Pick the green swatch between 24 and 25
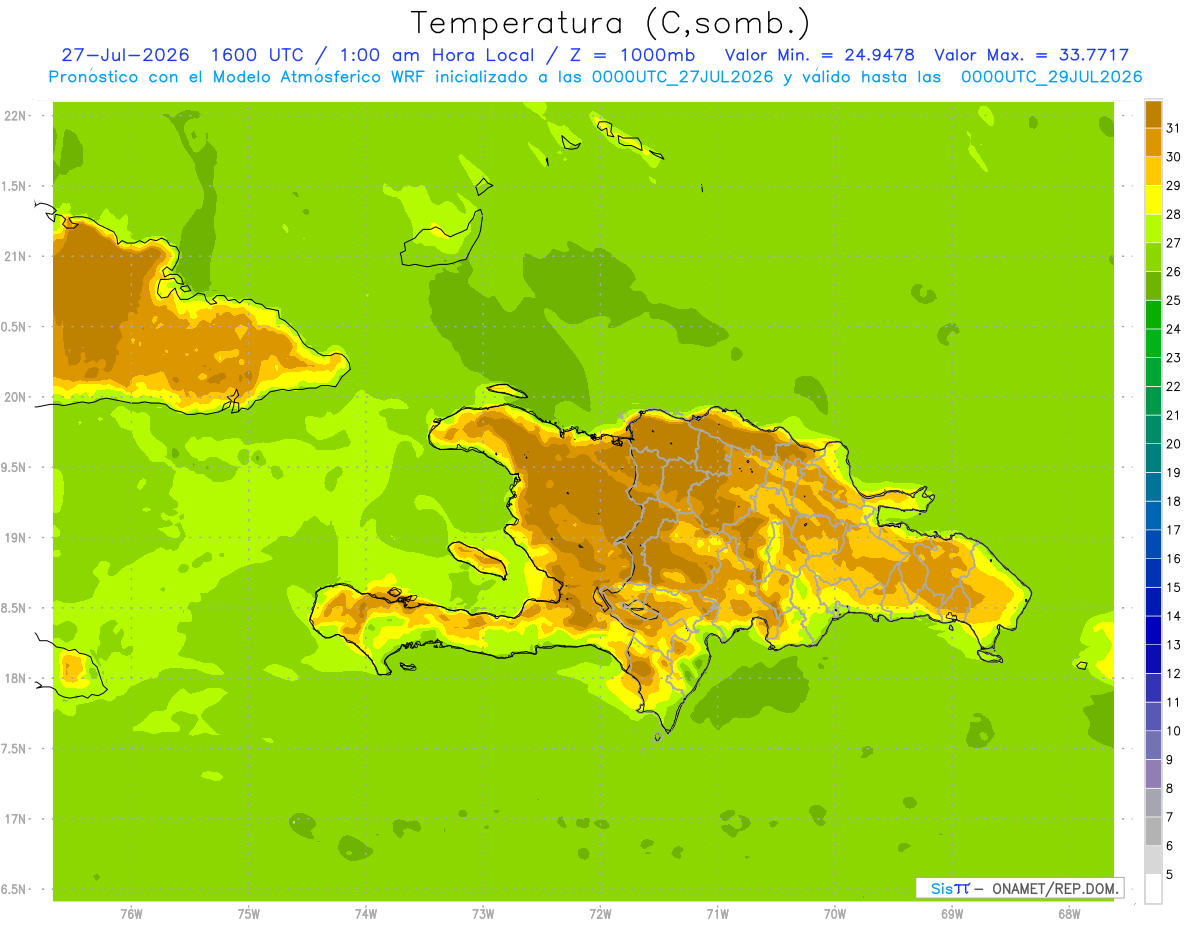The height and width of the screenshot is (927, 1200). click(1153, 315)
